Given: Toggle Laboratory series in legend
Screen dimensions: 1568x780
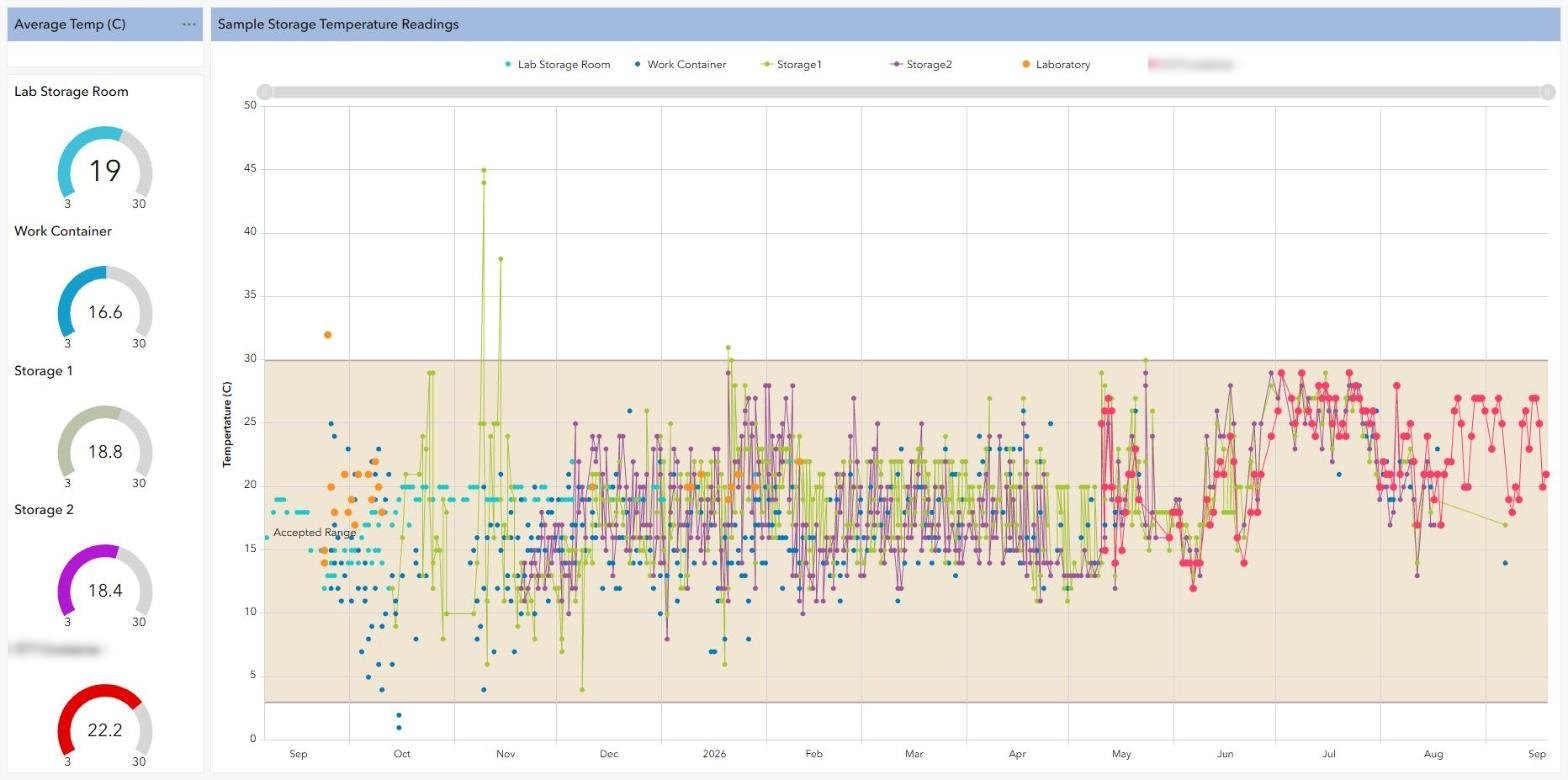Looking at the screenshot, I should coord(1056,64).
